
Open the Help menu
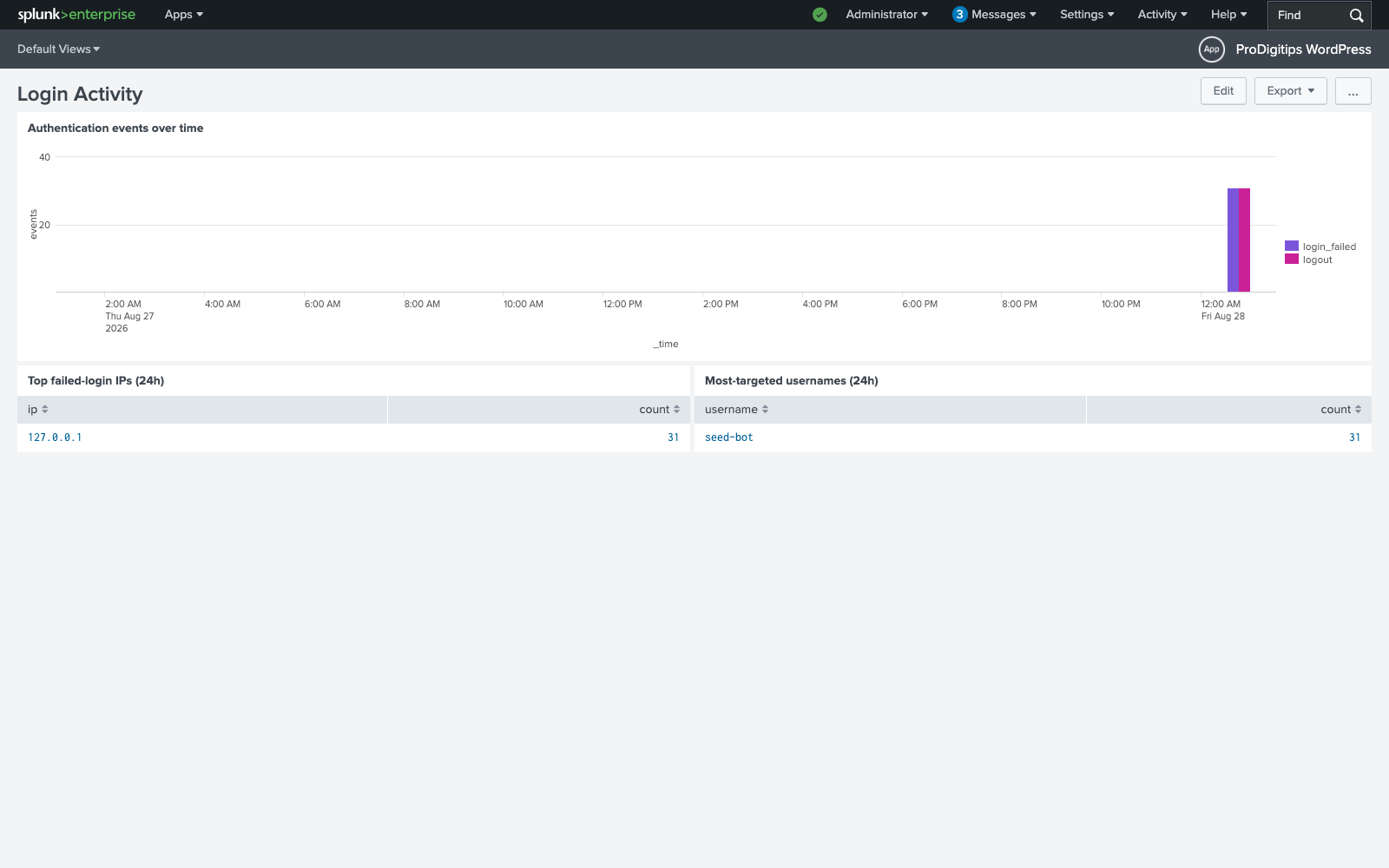point(1229,15)
